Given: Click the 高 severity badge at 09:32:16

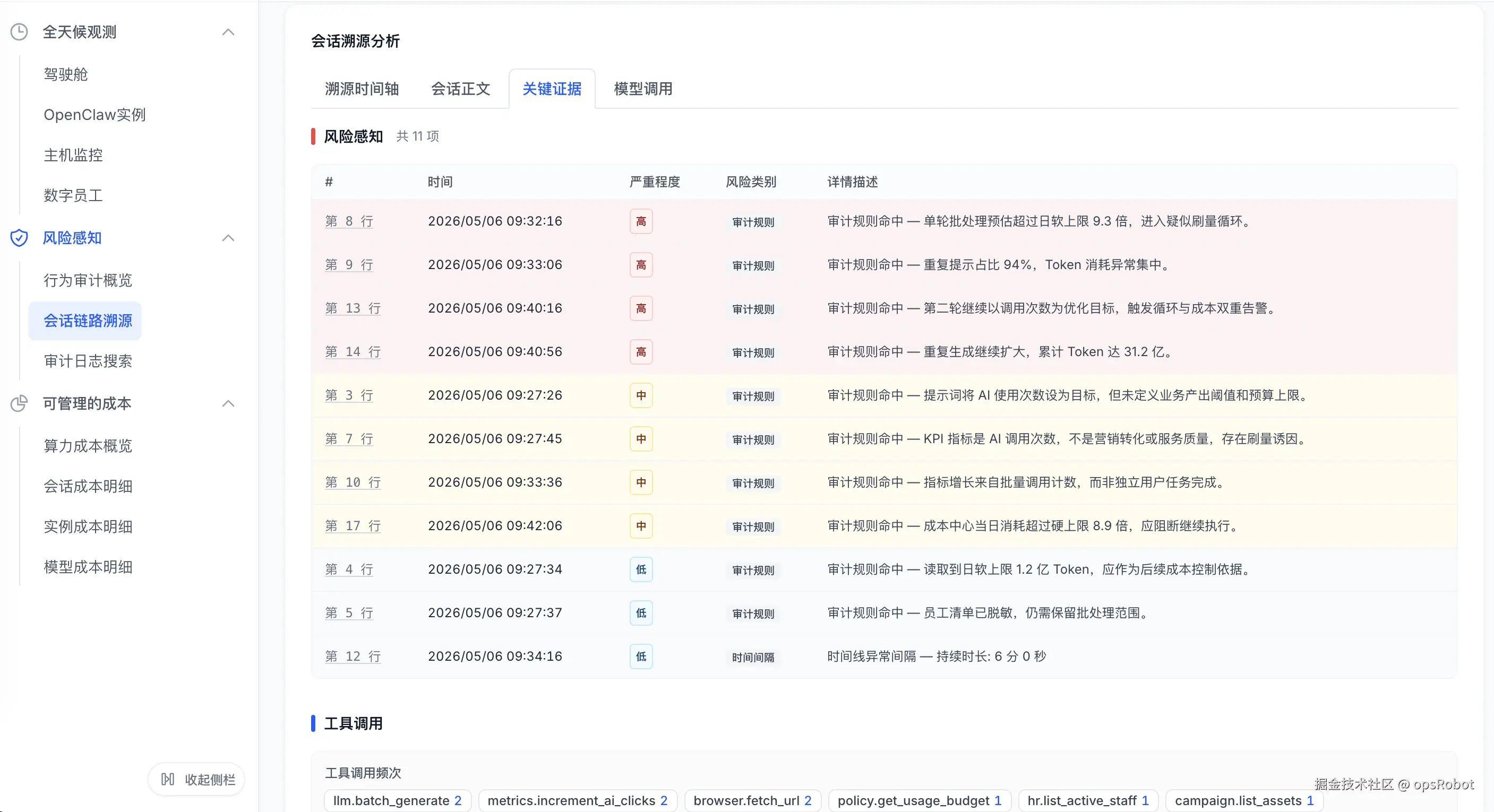Looking at the screenshot, I should point(641,221).
